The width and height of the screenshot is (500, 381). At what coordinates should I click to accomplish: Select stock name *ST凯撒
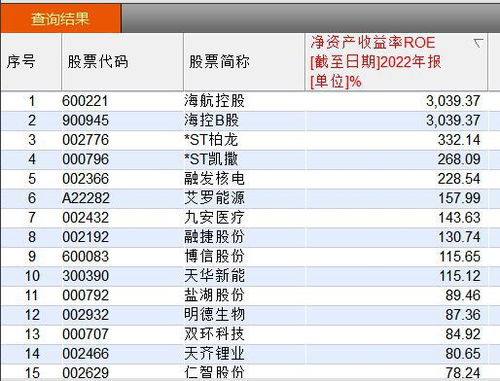pyautogui.click(x=211, y=159)
